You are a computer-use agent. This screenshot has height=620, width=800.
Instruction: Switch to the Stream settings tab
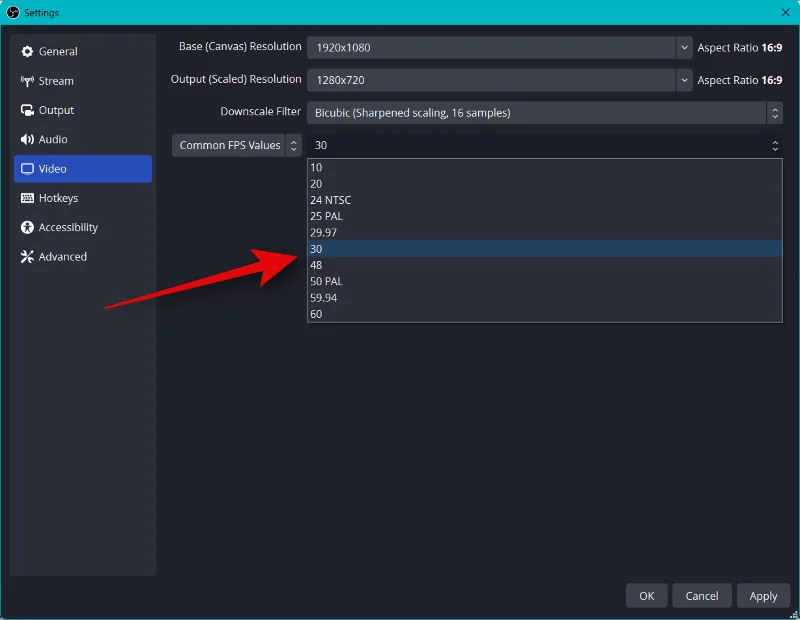[x=83, y=81]
